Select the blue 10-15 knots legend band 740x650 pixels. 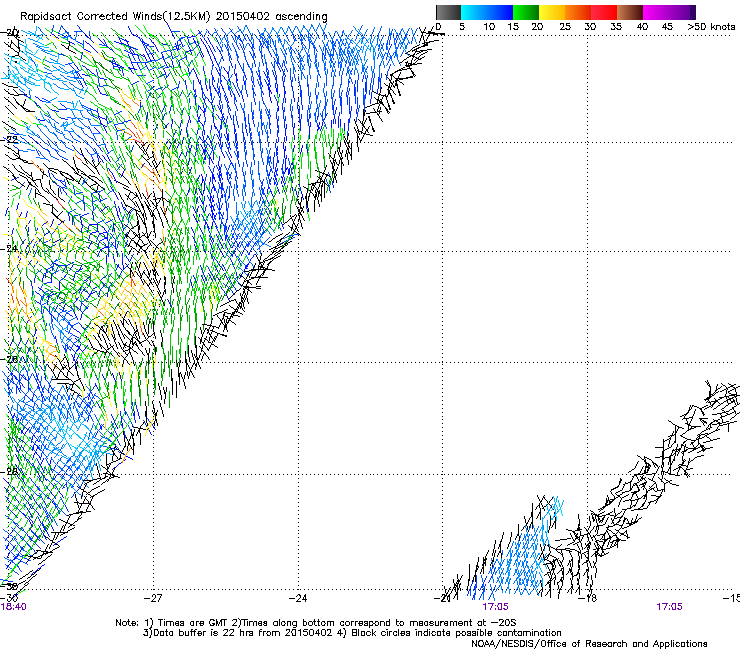[x=500, y=12]
